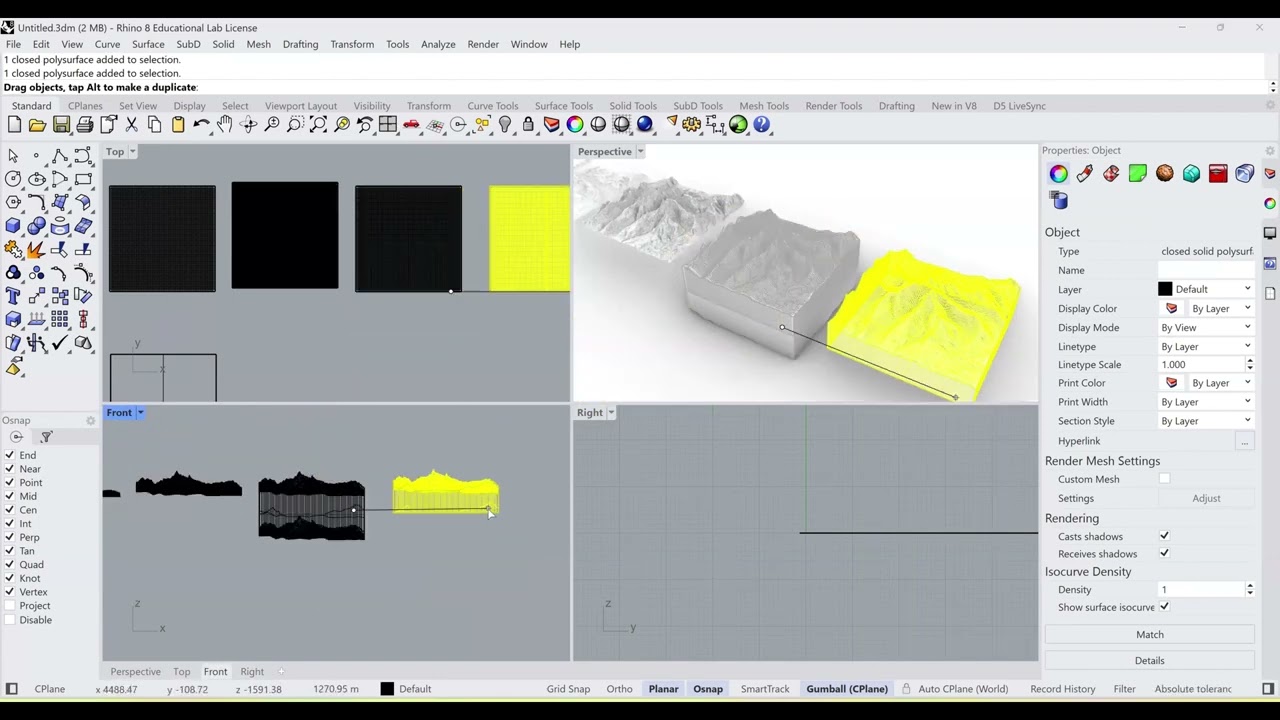Switch to the Curve Tools toolbar tab
The image size is (1280, 720).
coord(492,106)
